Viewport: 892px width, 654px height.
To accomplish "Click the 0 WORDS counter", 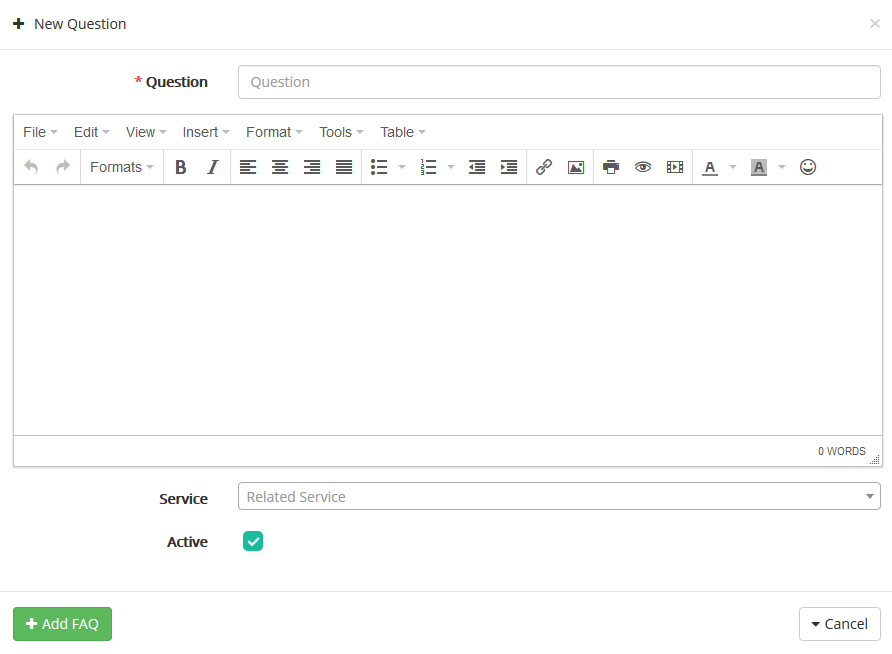I will [841, 451].
